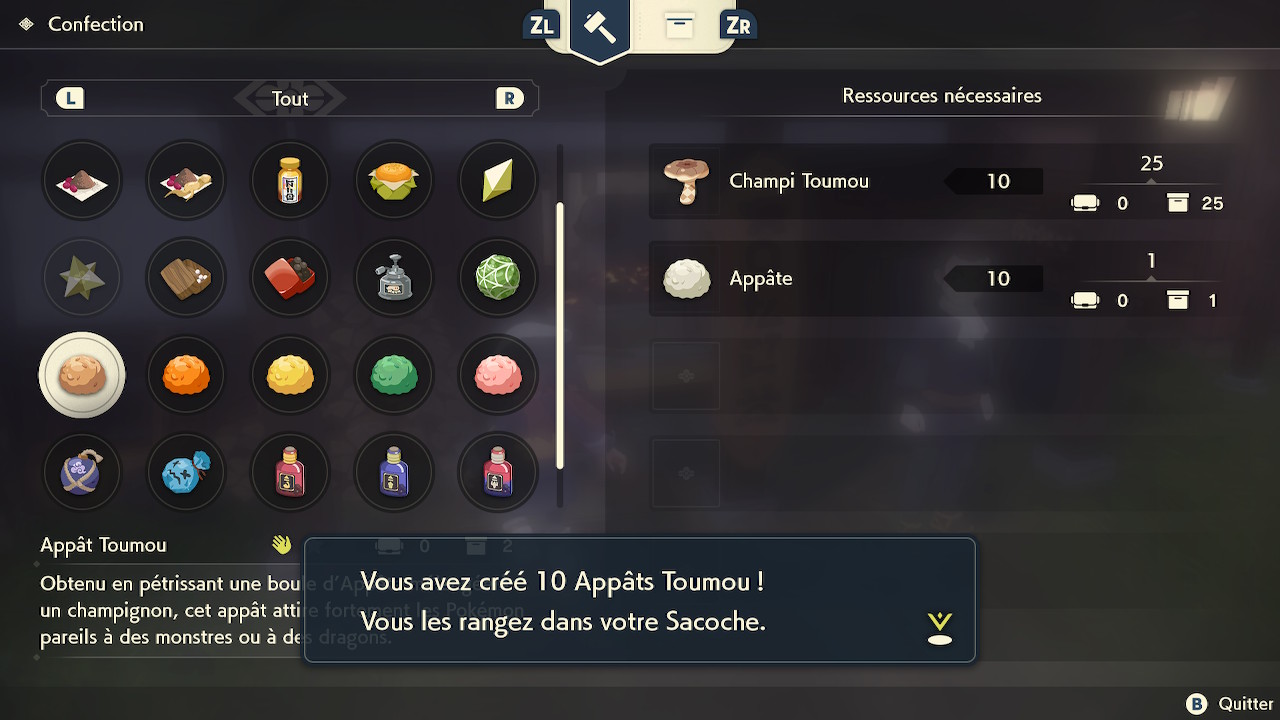Cycle tabs right with ZR

738,25
